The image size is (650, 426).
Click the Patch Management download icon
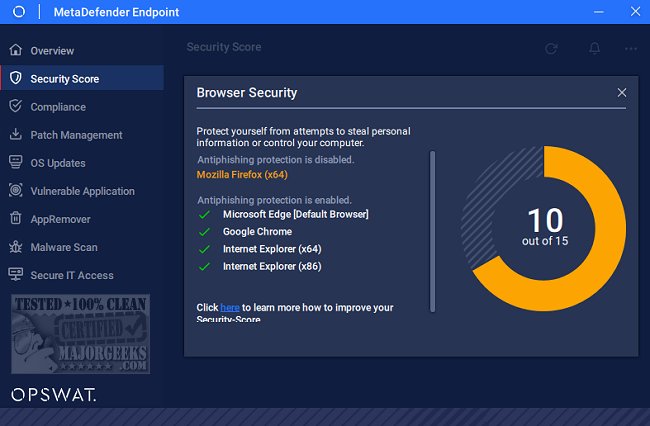pos(16,134)
